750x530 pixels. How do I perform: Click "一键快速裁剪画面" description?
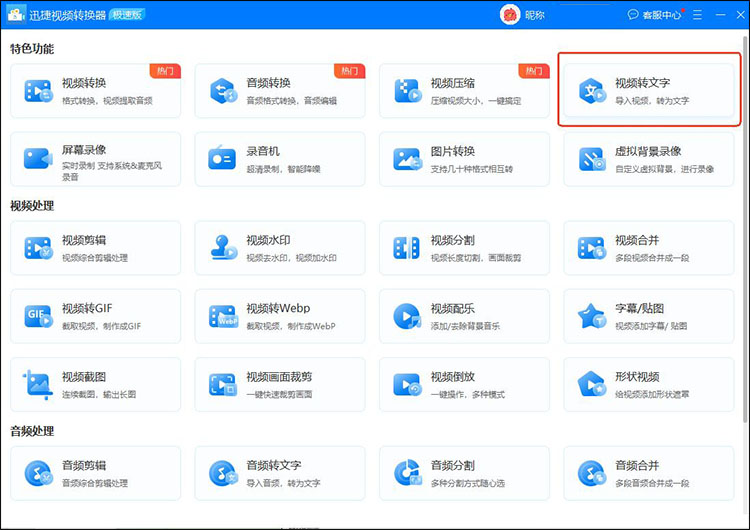pyautogui.click(x=279, y=395)
